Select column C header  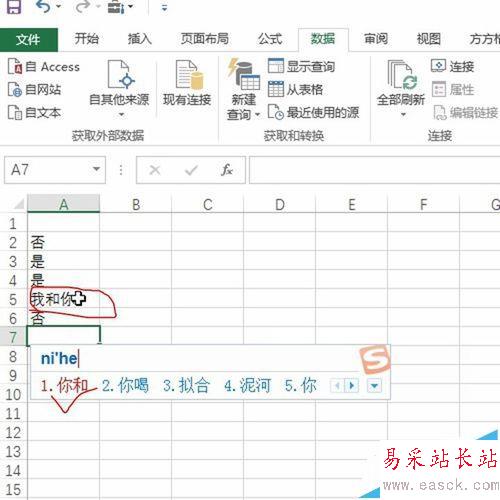pos(208,204)
